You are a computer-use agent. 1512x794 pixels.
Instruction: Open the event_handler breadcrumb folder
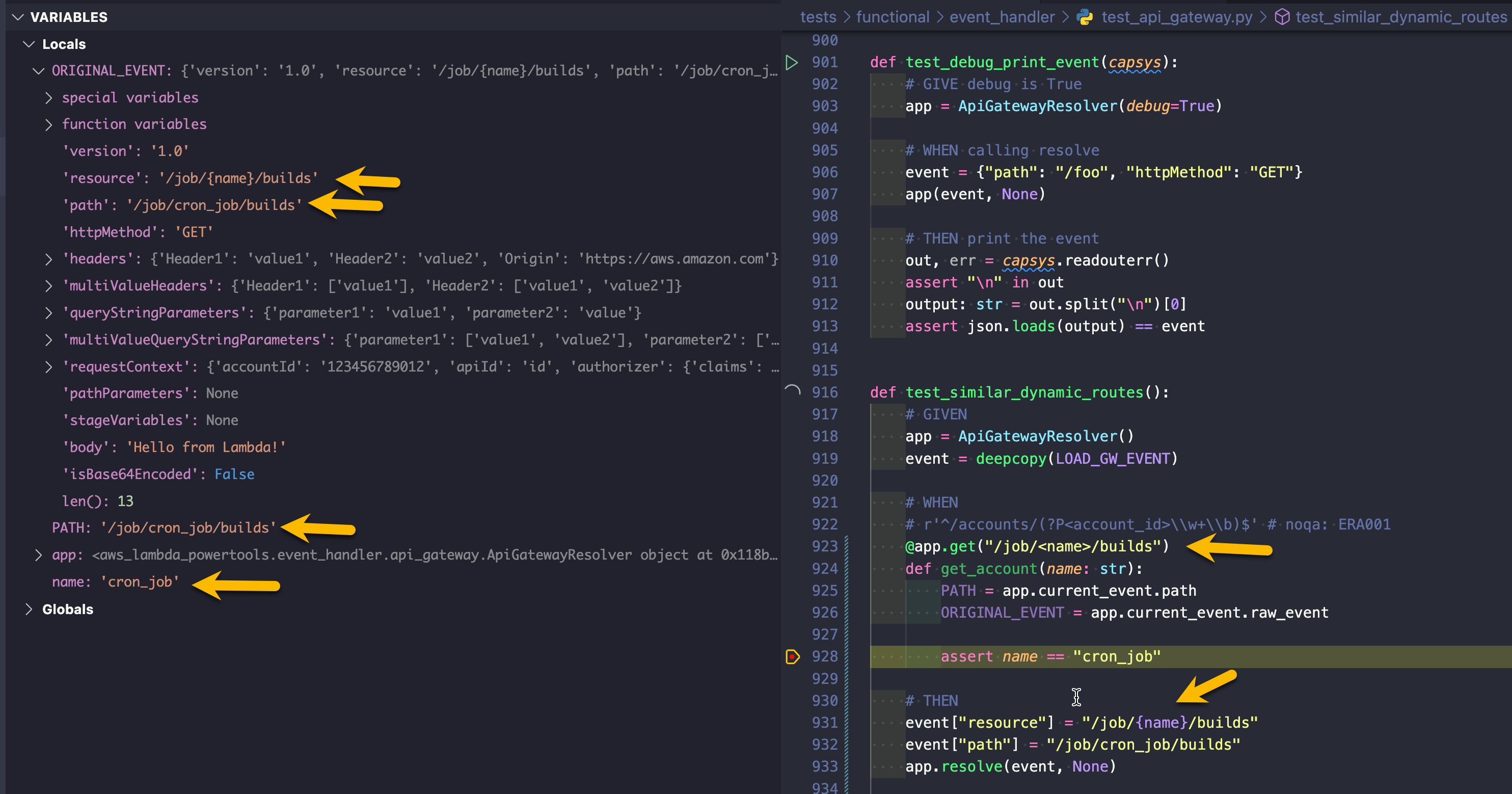[1002, 17]
